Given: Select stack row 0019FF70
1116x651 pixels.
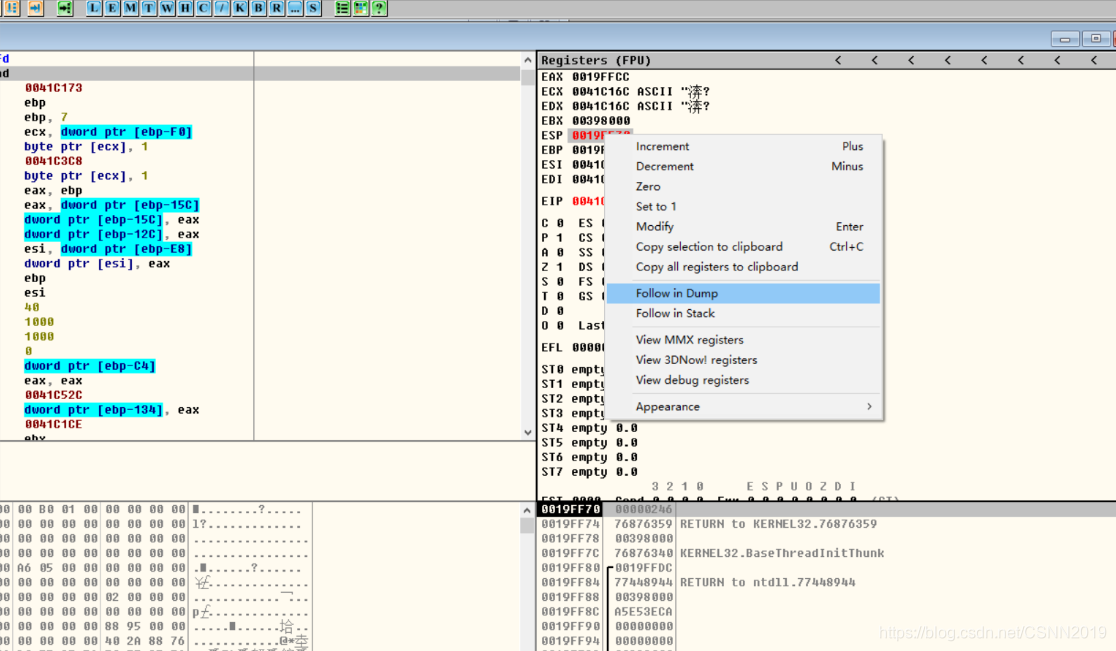Looking at the screenshot, I should (826, 509).
